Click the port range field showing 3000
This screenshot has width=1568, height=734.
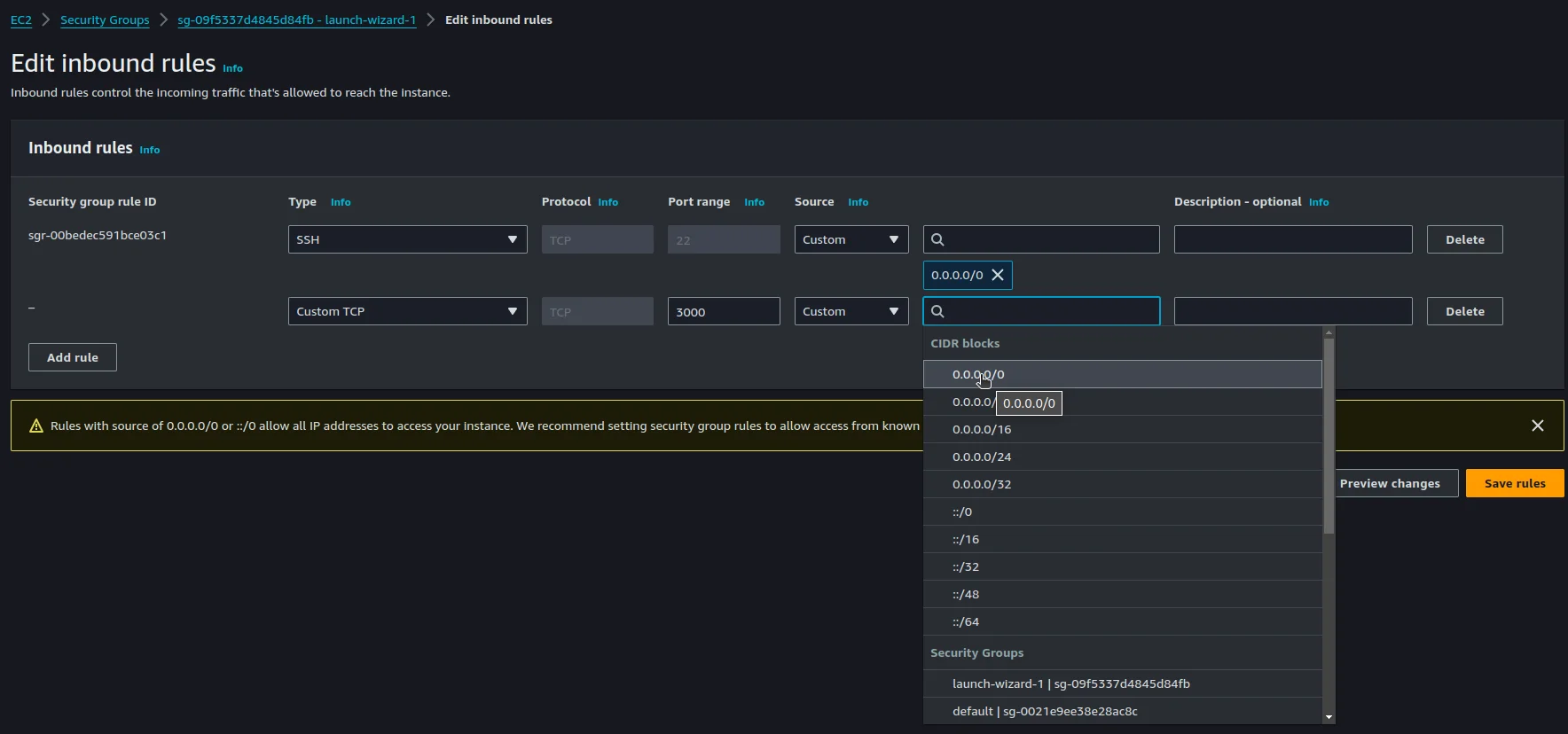click(723, 311)
